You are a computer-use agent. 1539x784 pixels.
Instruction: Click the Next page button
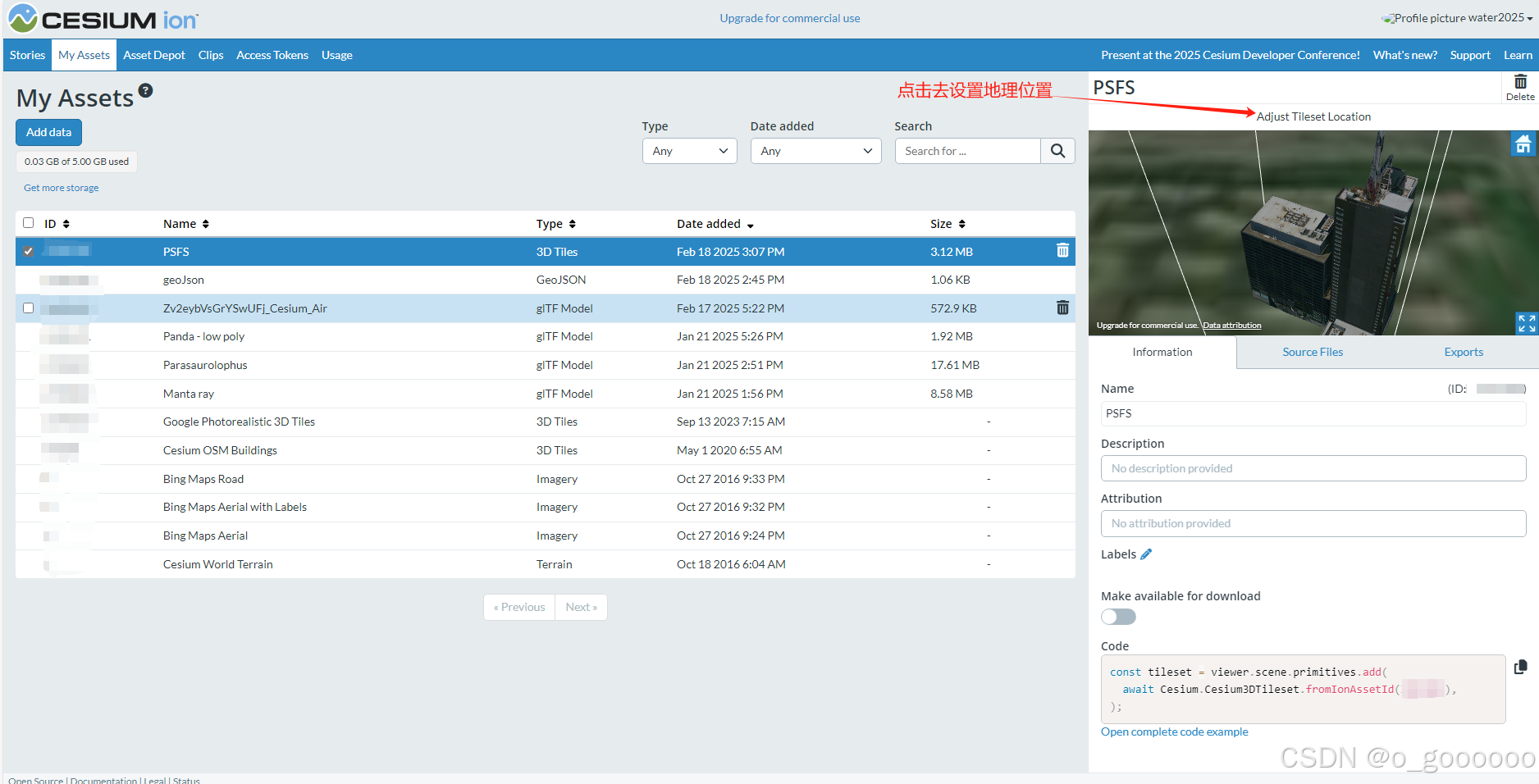tap(581, 607)
